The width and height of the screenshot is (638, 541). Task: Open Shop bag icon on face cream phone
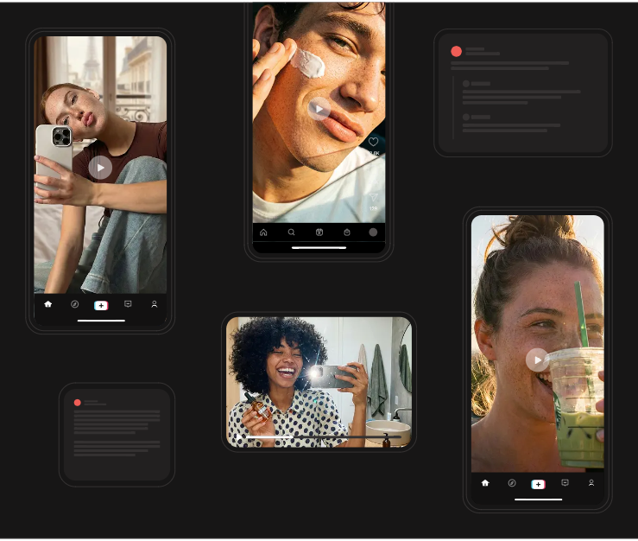coord(347,232)
